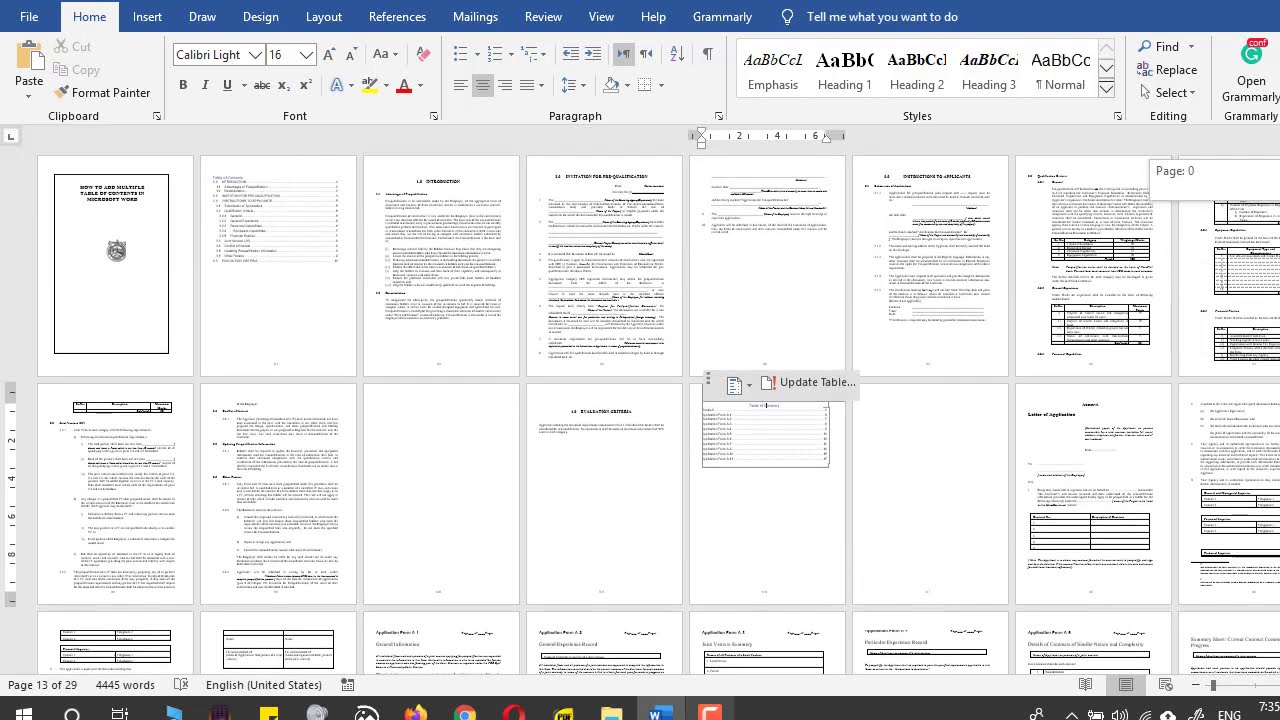This screenshot has height=720, width=1280.
Task: Toggle italic formatting
Action: 205,85
